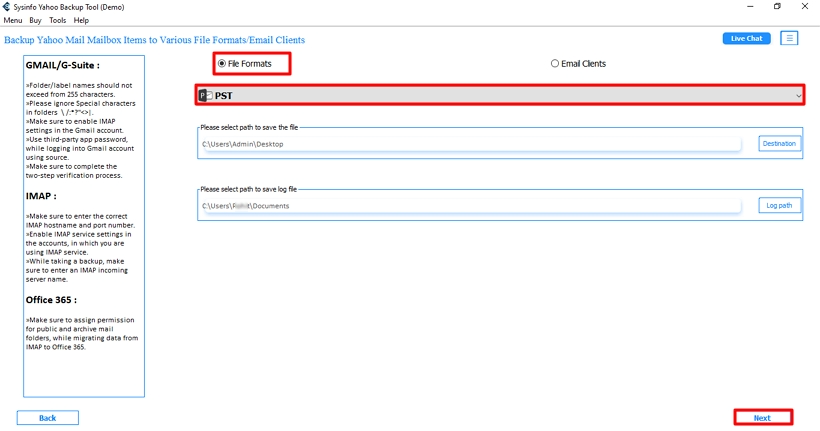
Task: Click 'Please select path to save log file' label
Action: [248, 189]
